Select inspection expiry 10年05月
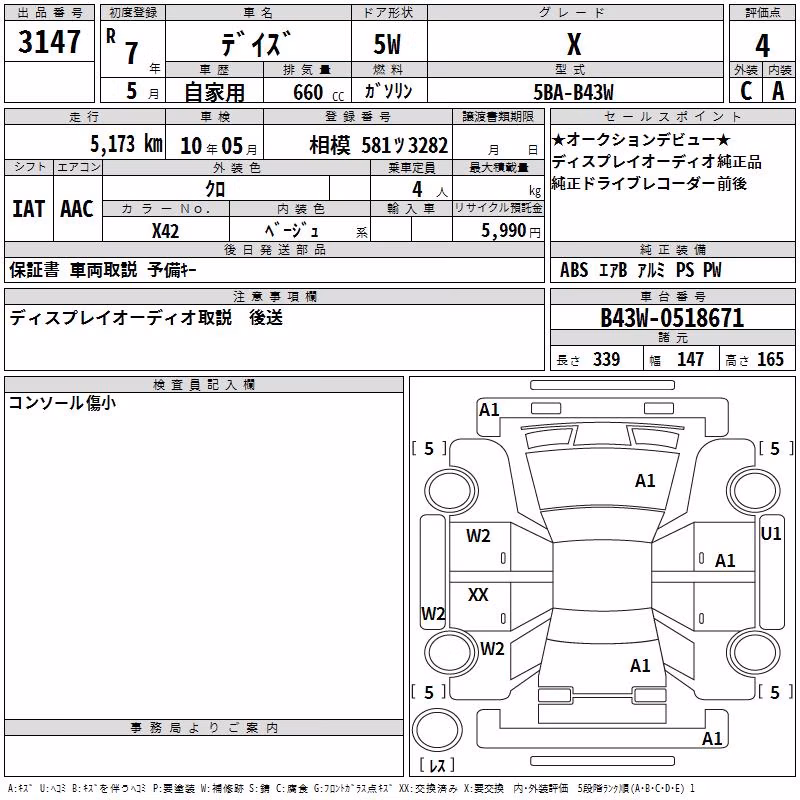 (218, 146)
